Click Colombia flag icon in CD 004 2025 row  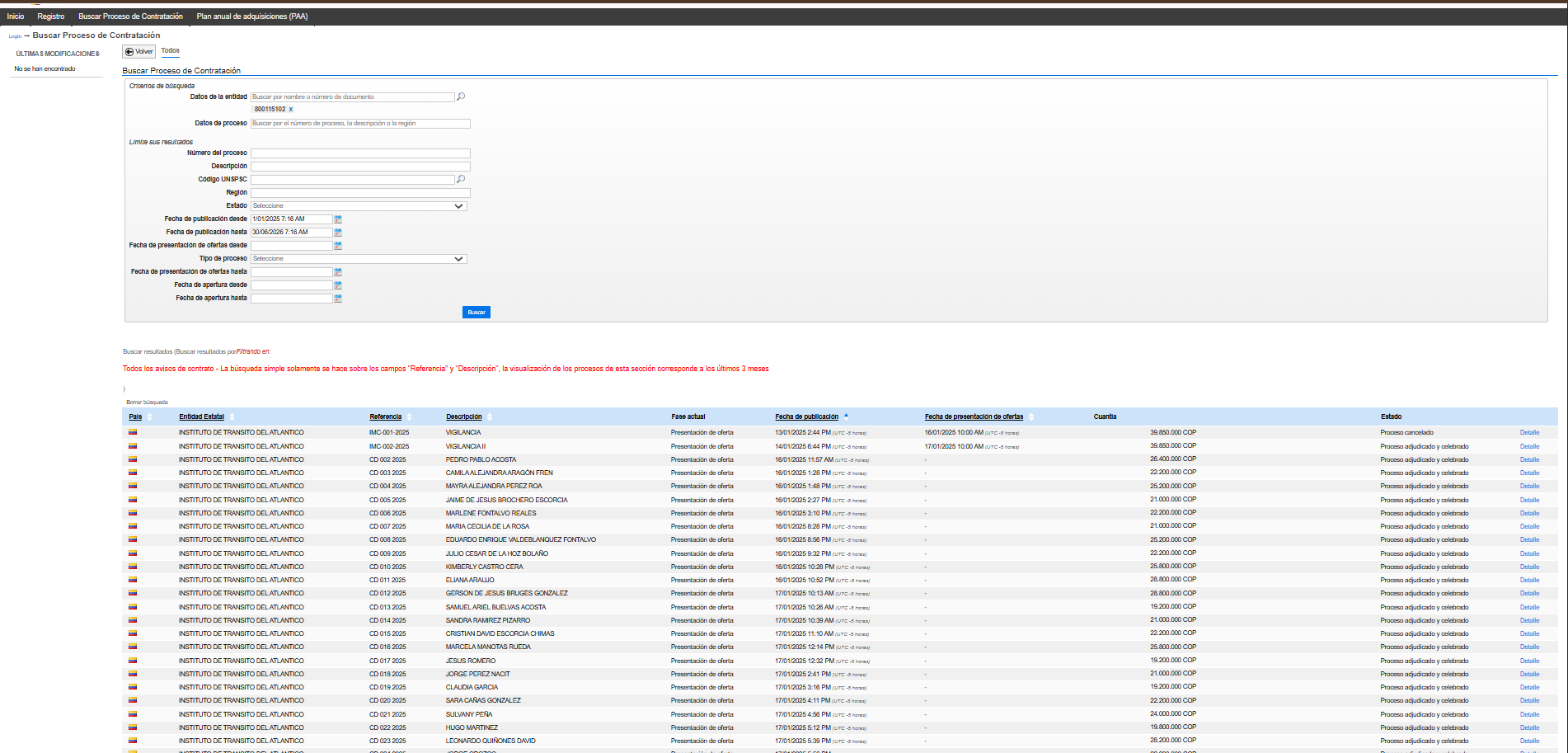pos(132,486)
